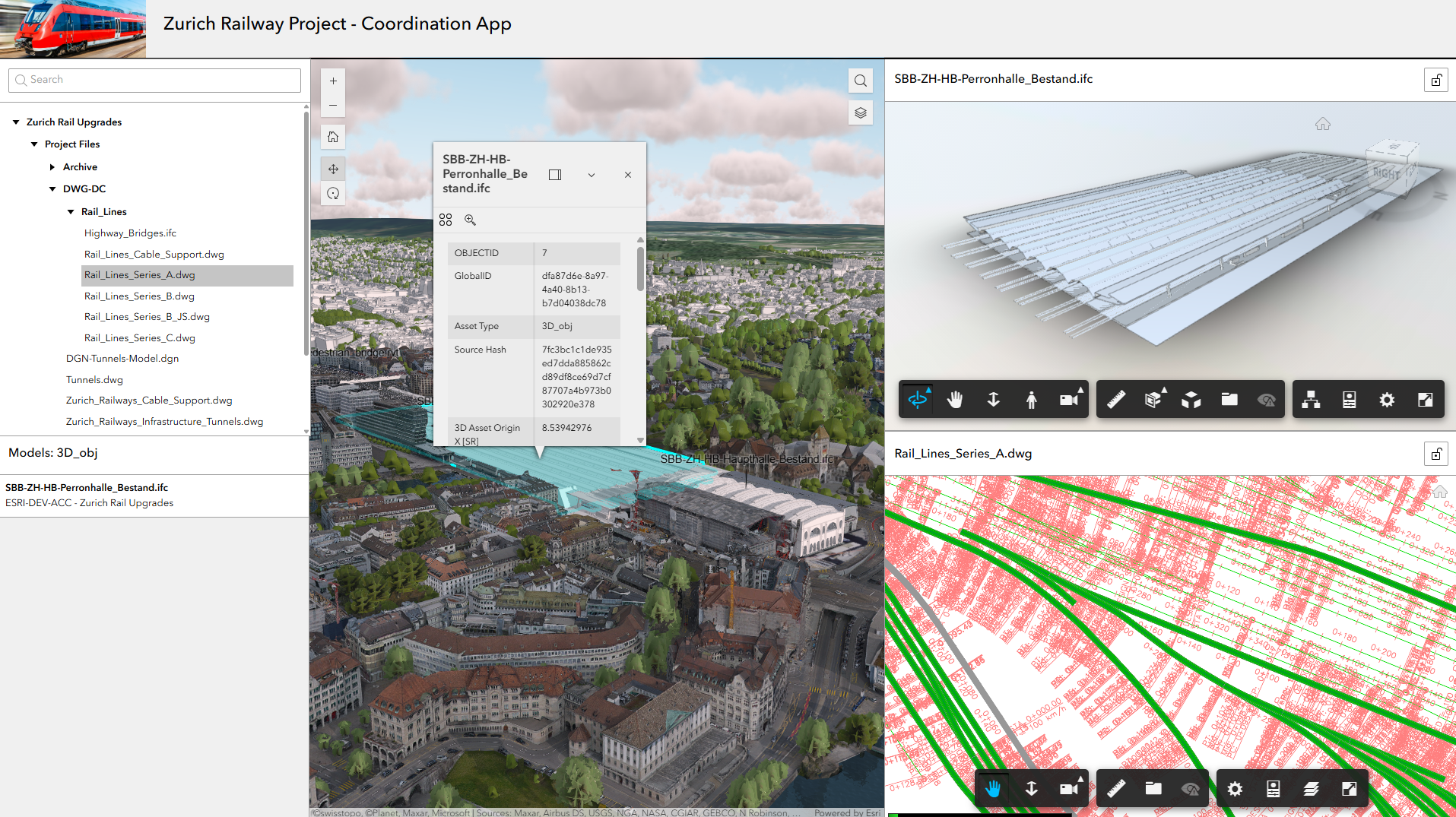This screenshot has height=817, width=1456.
Task: Select the first-person walk tool
Action: pyautogui.click(x=1032, y=399)
